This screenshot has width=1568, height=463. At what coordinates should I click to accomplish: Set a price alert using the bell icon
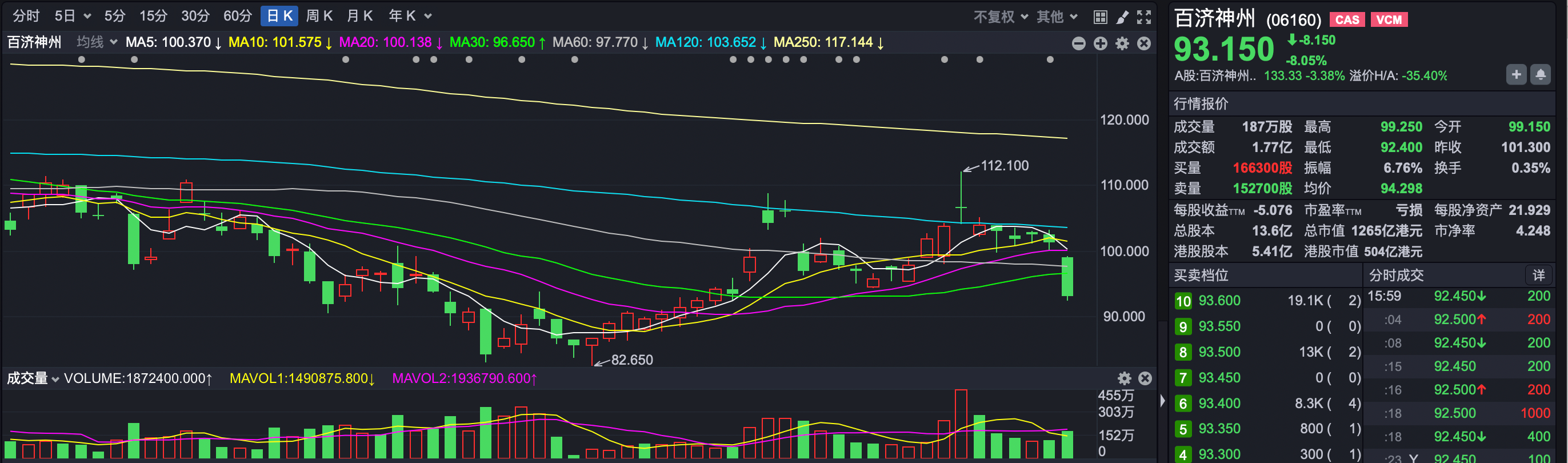click(x=1540, y=74)
